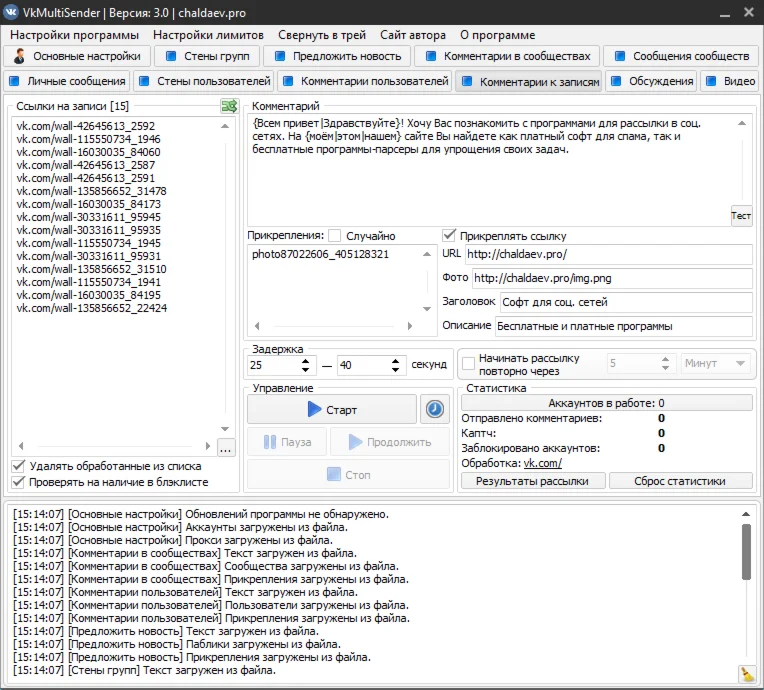The width and height of the screenshot is (764, 690).
Task: Increase the 25 seconds minimum delay spinner
Action: [x=307, y=359]
